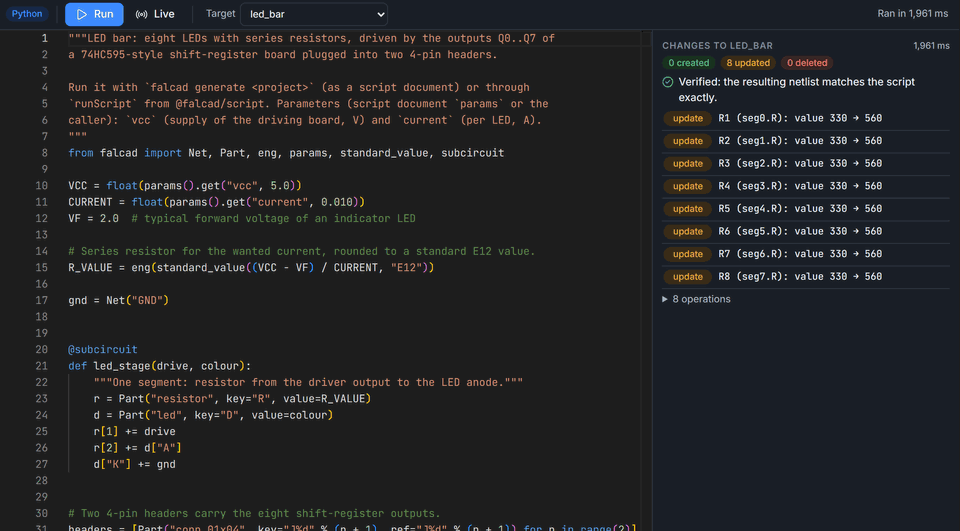Click line number 20 in the gutter
Viewport: 960px width, 531px height.
pos(41,350)
